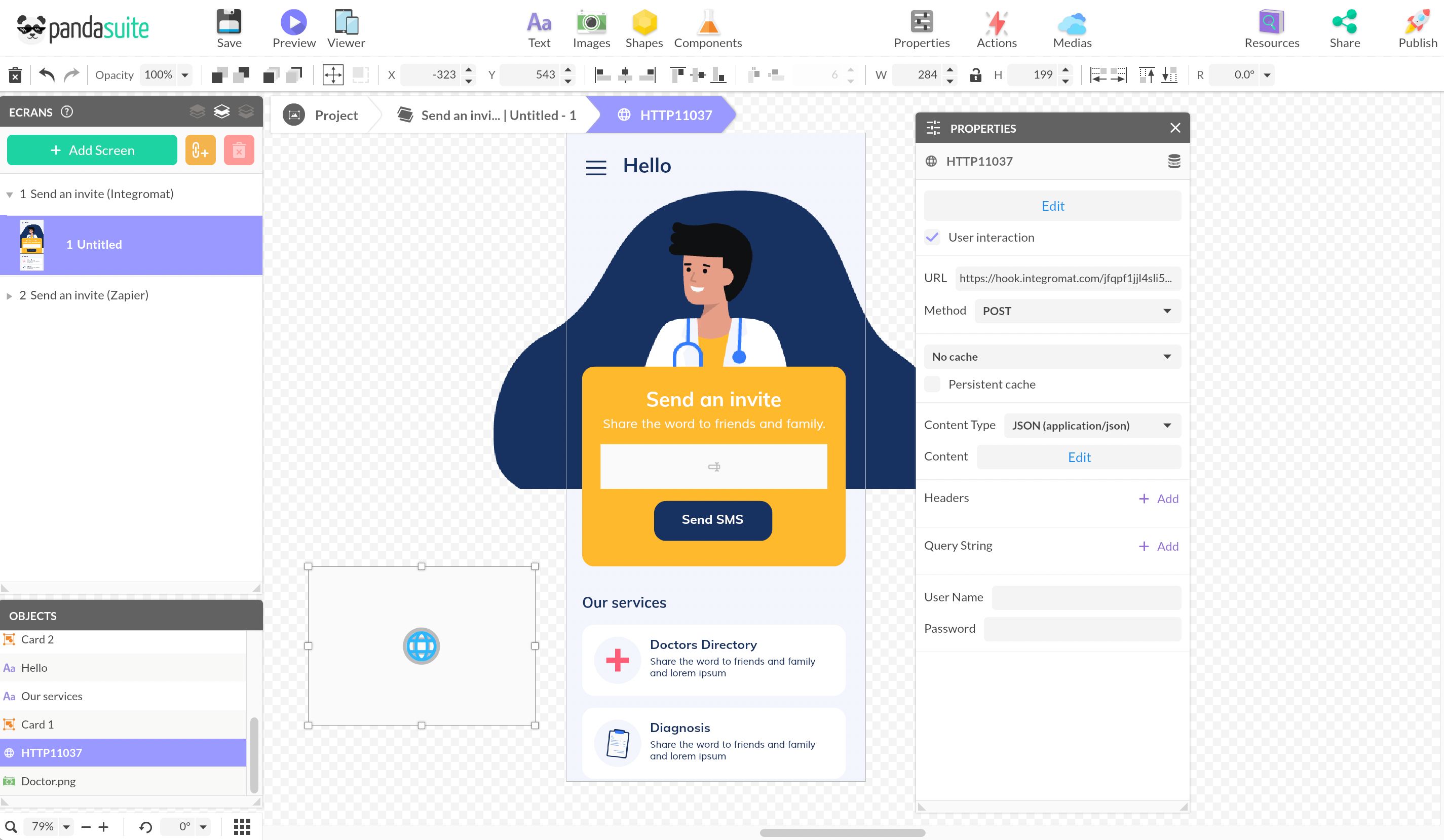Click Add next to Headers
The image size is (1444, 840).
tap(1158, 499)
